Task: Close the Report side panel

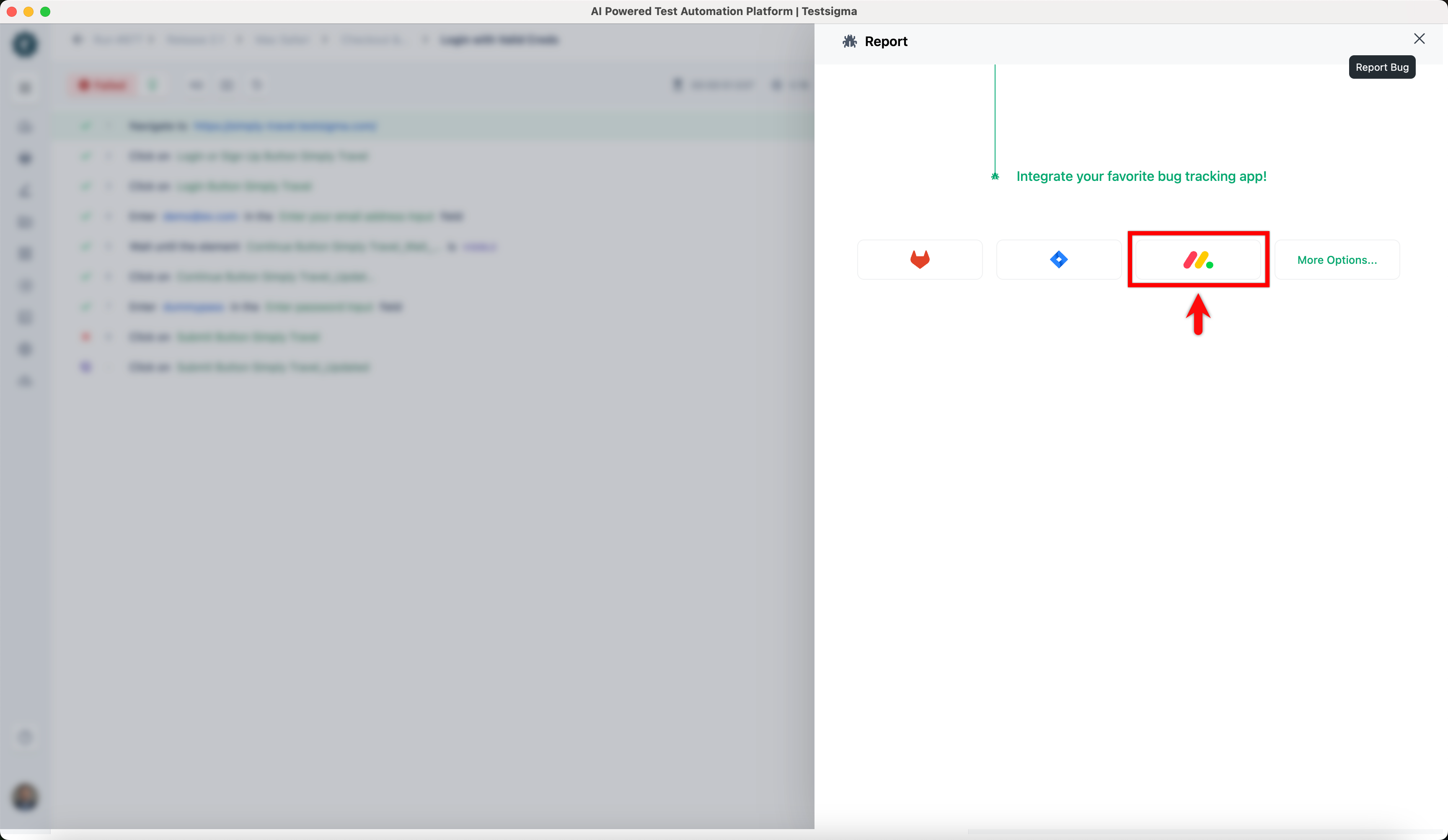Action: (1419, 39)
